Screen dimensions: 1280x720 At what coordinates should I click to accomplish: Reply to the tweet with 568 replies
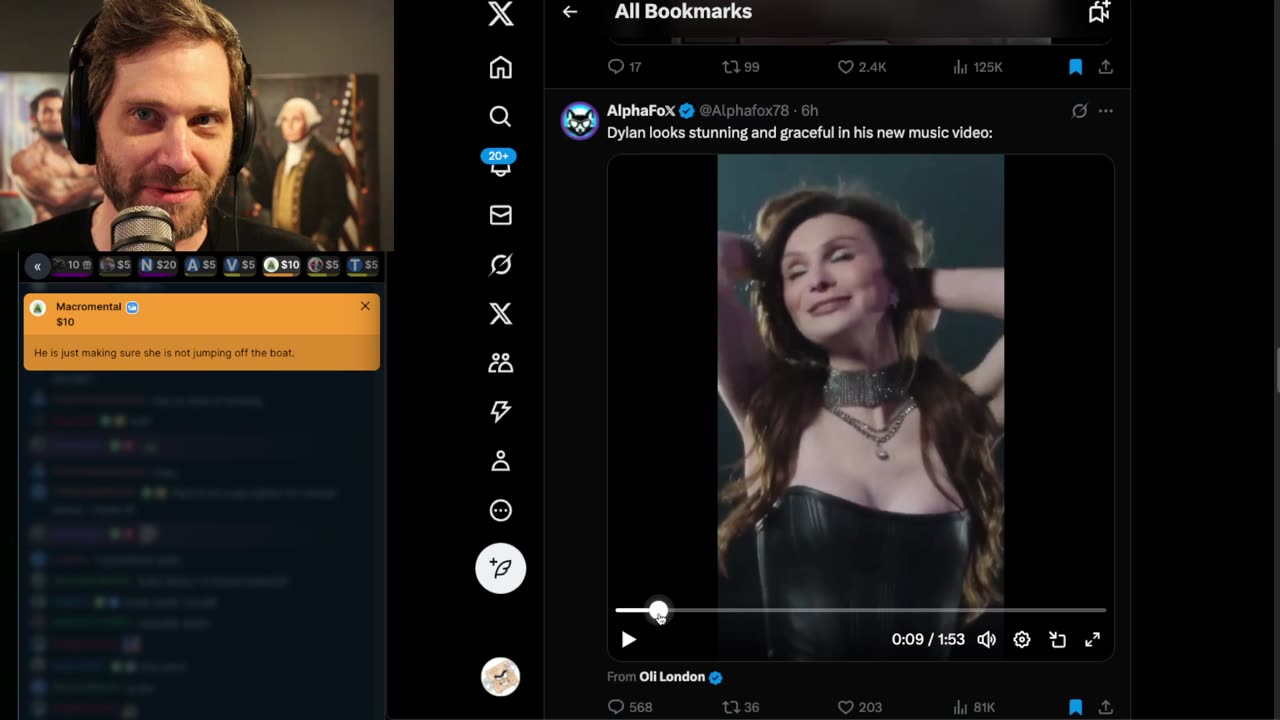tap(630, 707)
